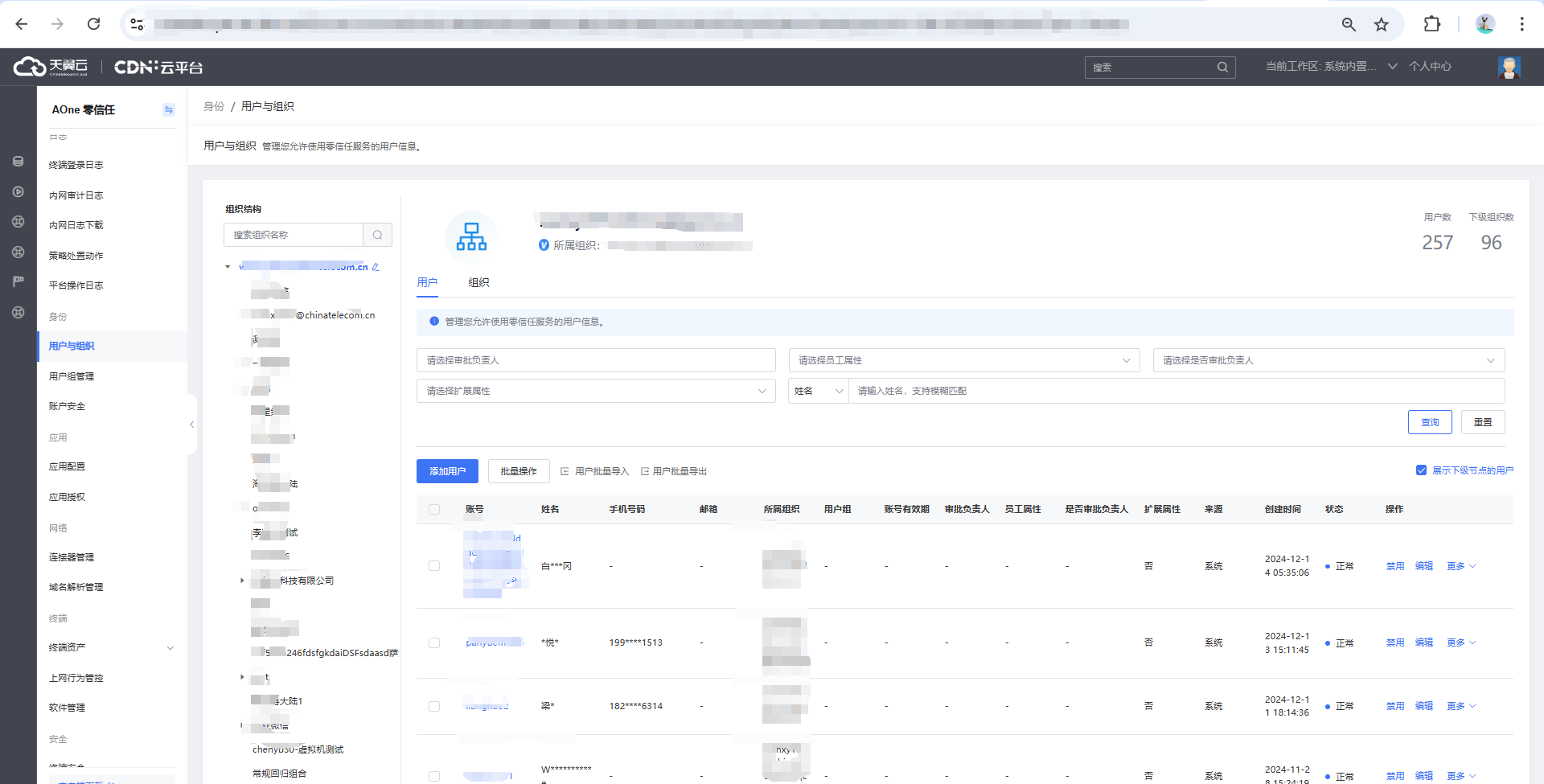Collapse root organization tree node

tap(228, 267)
